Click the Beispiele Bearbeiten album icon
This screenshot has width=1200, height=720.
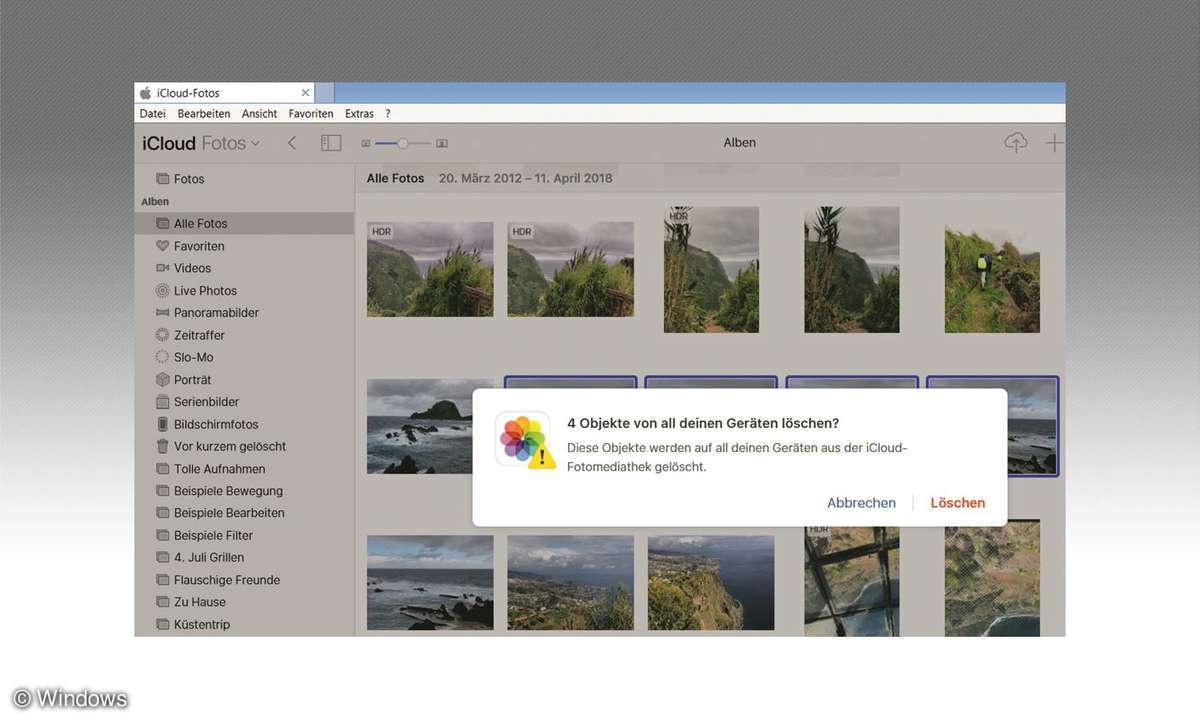pos(162,513)
